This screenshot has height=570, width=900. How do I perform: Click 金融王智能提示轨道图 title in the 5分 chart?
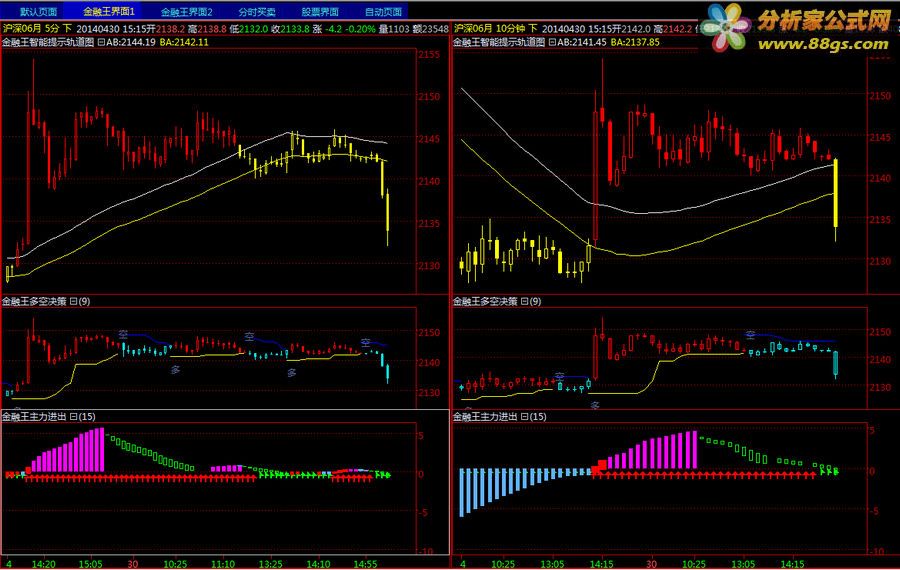click(x=48, y=42)
